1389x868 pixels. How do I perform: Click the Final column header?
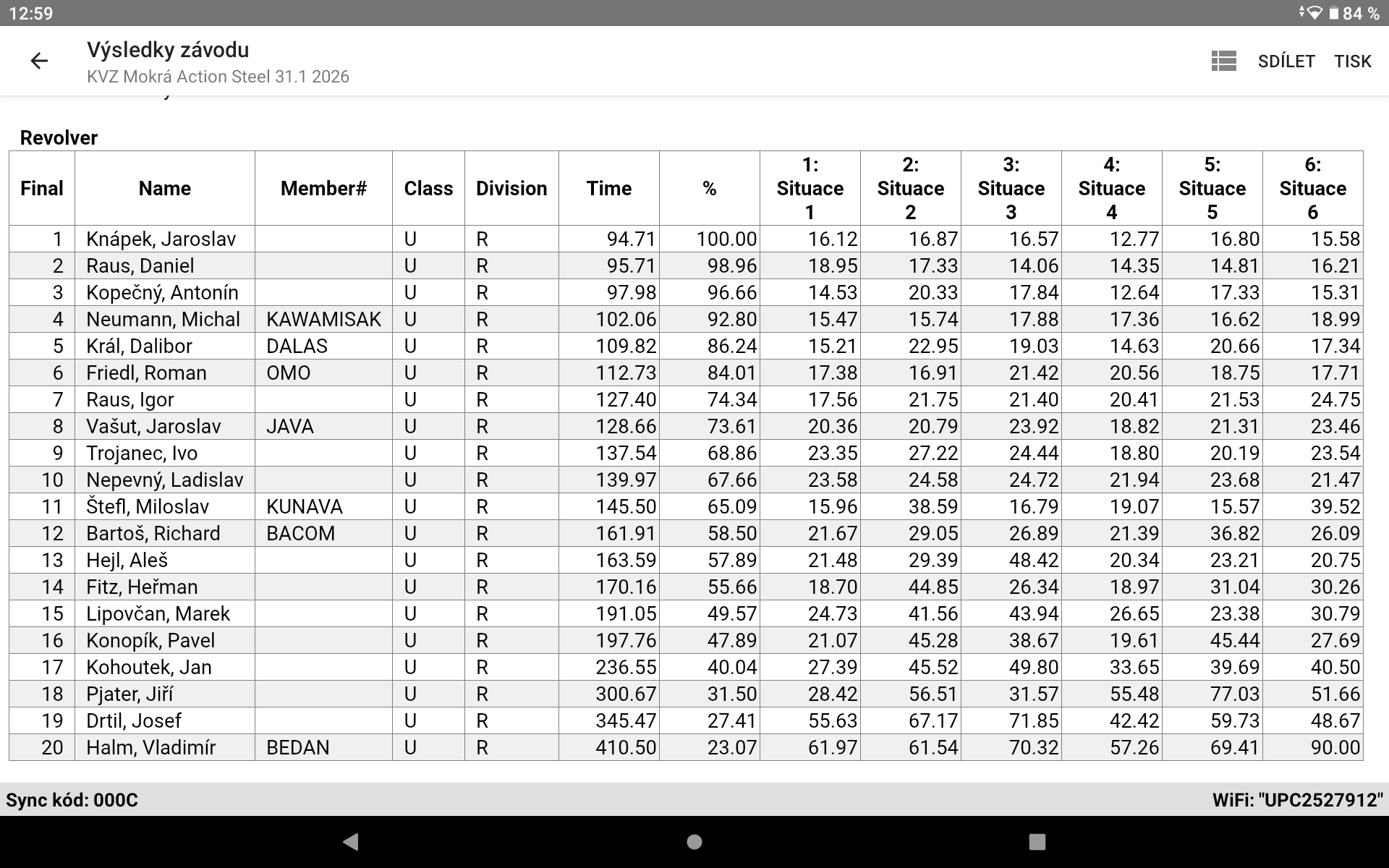tap(41, 189)
